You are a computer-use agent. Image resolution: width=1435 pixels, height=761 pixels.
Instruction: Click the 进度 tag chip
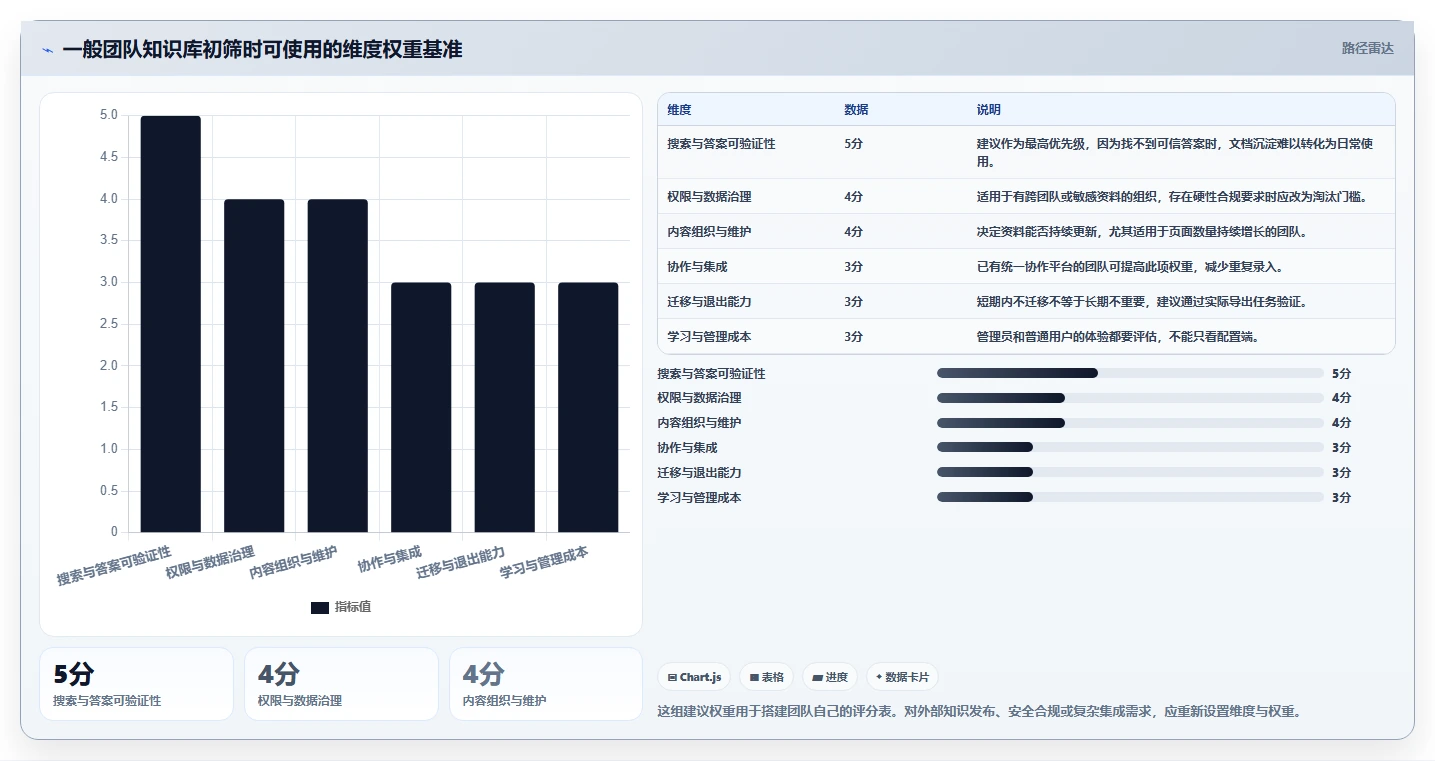click(x=830, y=677)
